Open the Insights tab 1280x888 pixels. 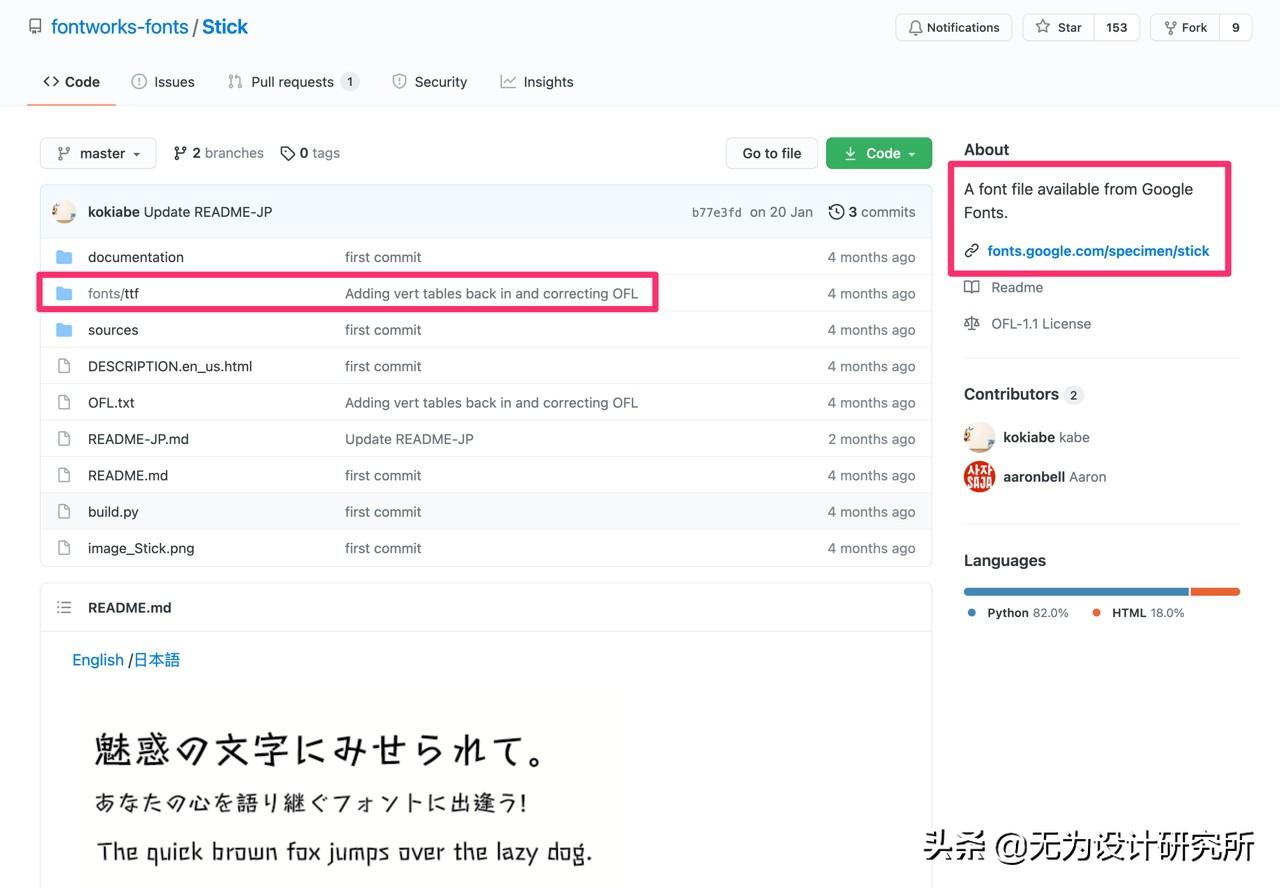pos(537,82)
